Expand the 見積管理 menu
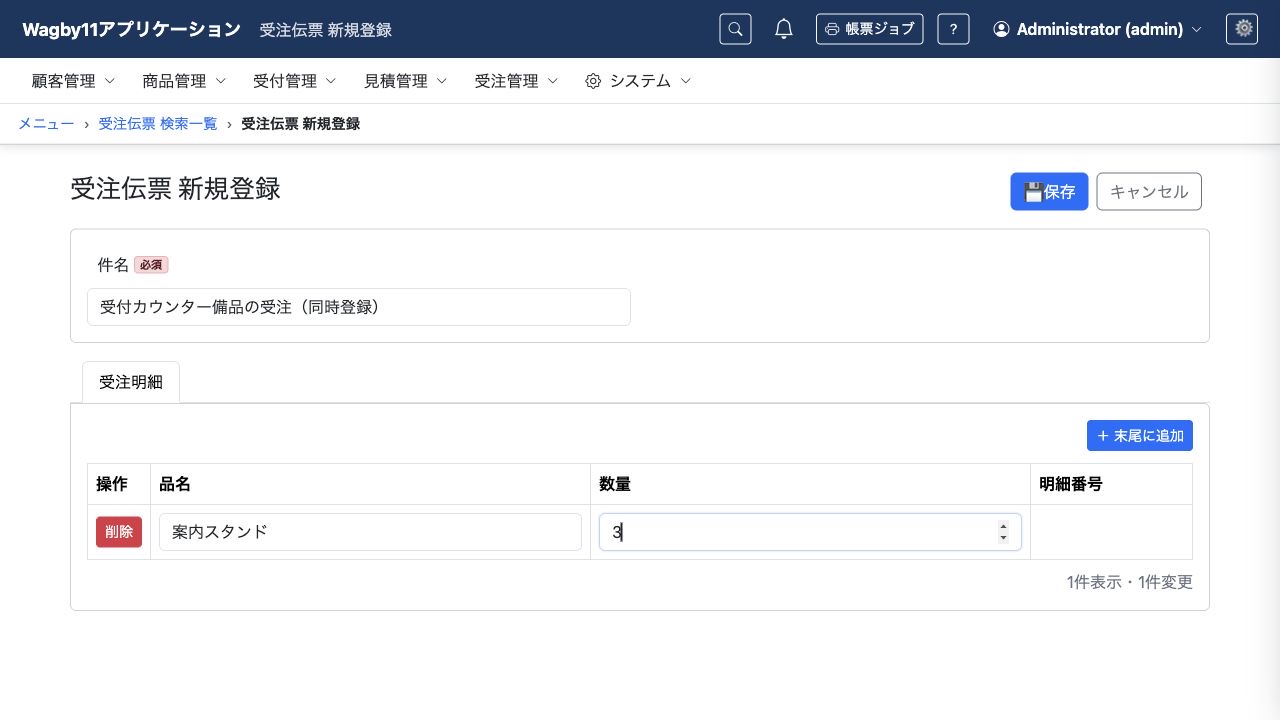Screen dimensions: 1280x720 (406, 81)
